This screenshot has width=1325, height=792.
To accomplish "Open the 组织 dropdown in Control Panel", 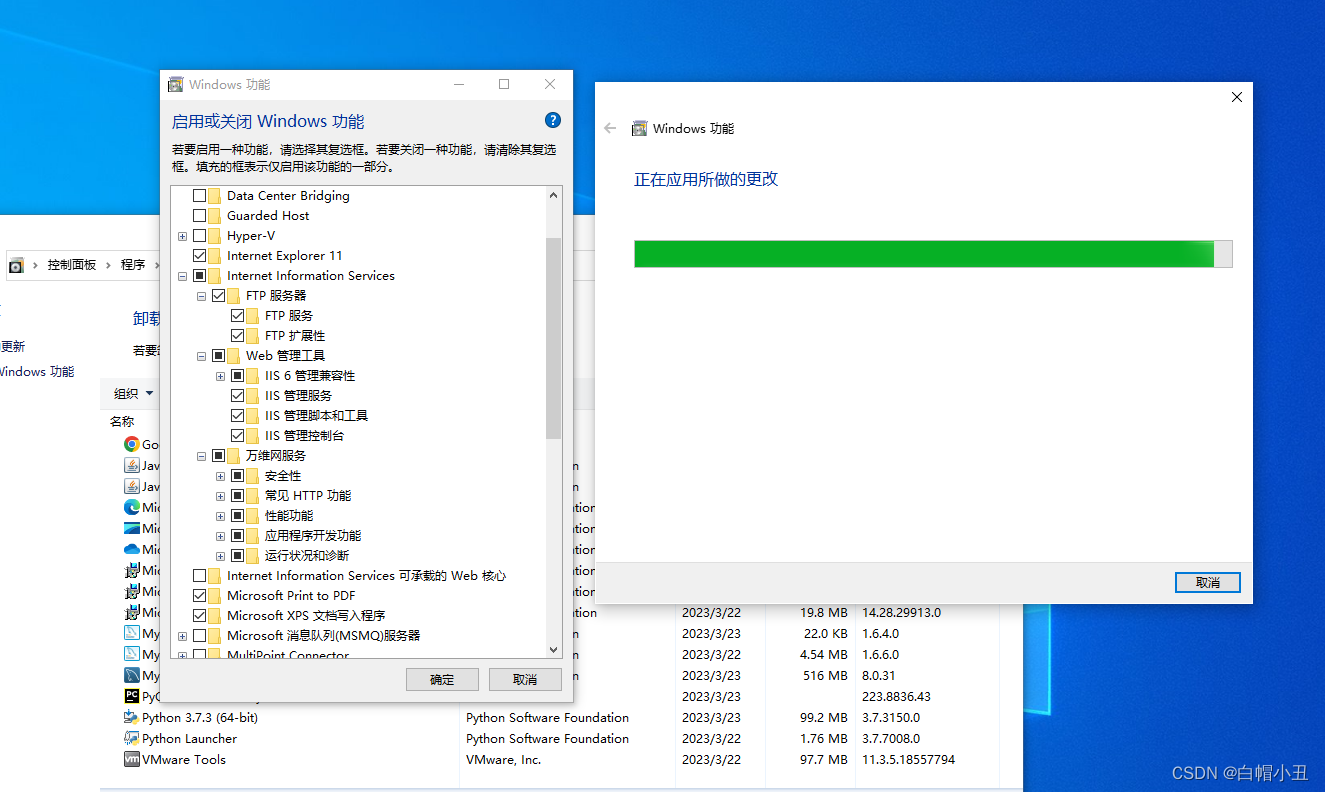I will [133, 394].
